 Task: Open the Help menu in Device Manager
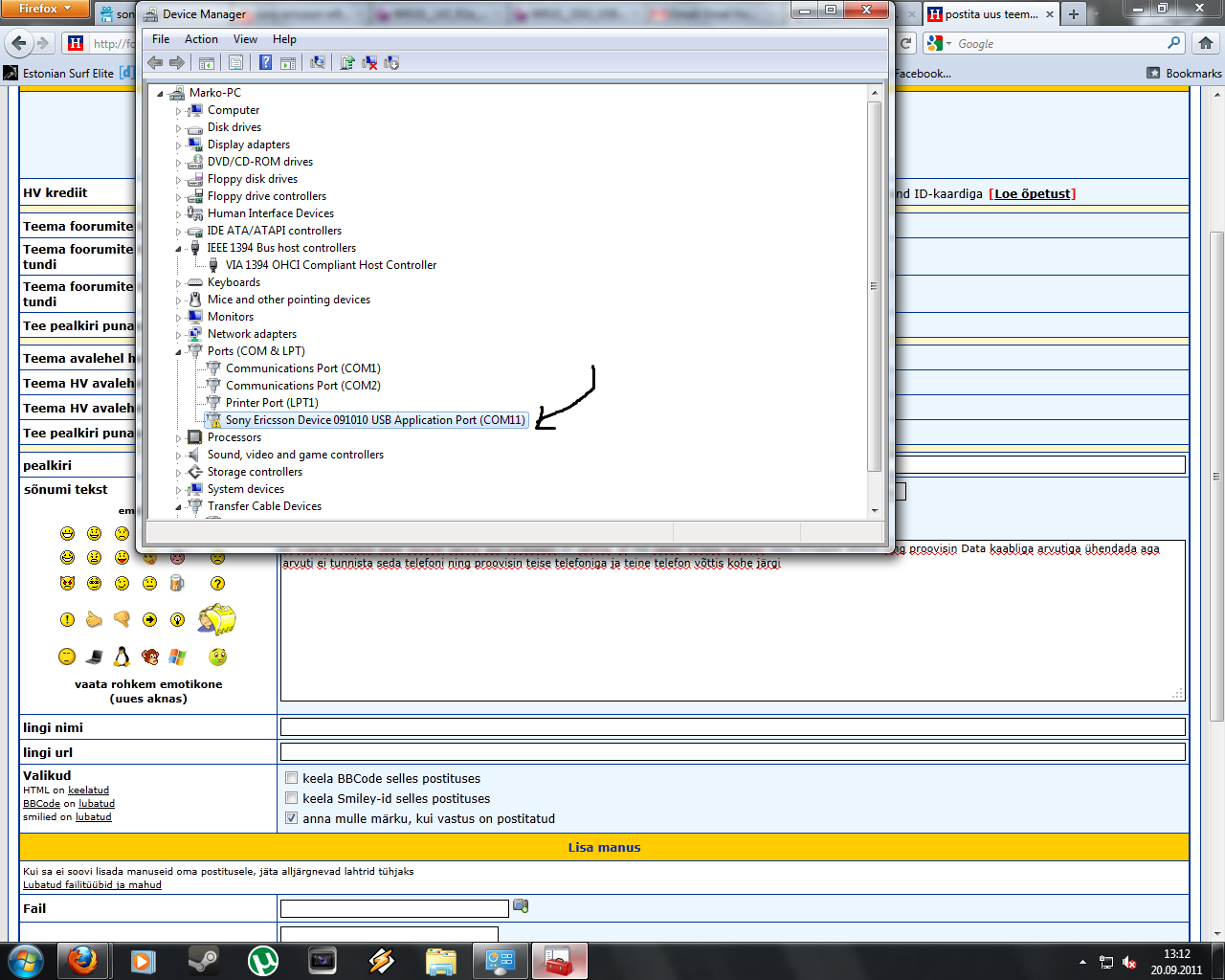coord(284,39)
